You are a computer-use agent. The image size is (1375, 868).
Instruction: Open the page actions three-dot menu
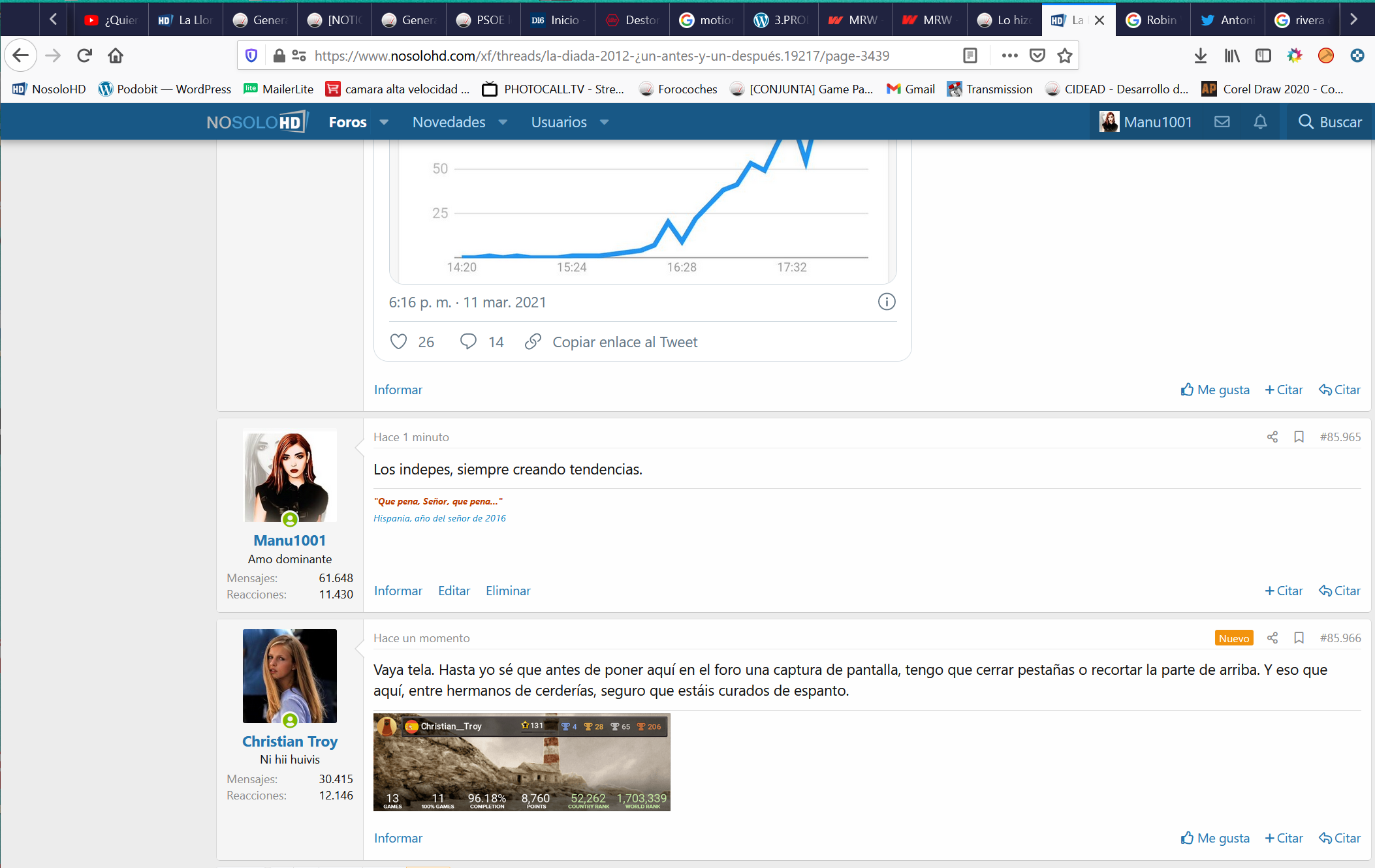[x=1009, y=55]
